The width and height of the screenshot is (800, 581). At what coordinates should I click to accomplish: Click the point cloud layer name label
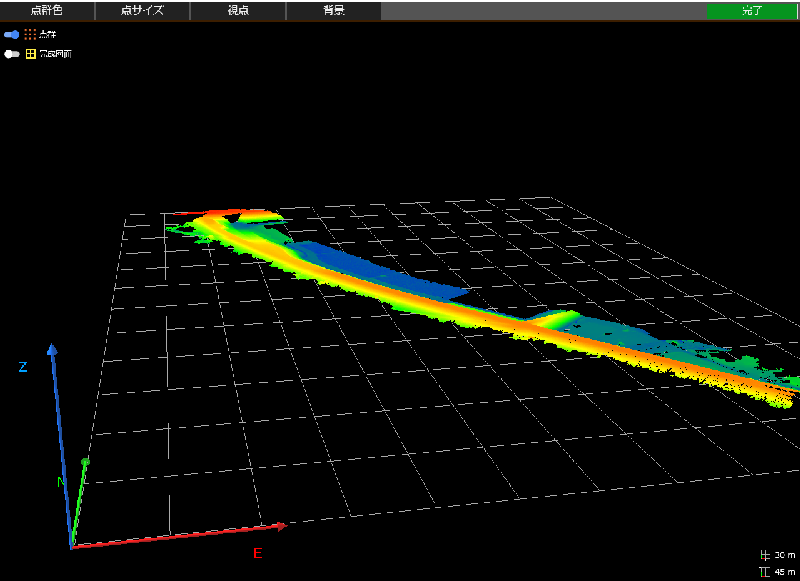47,34
